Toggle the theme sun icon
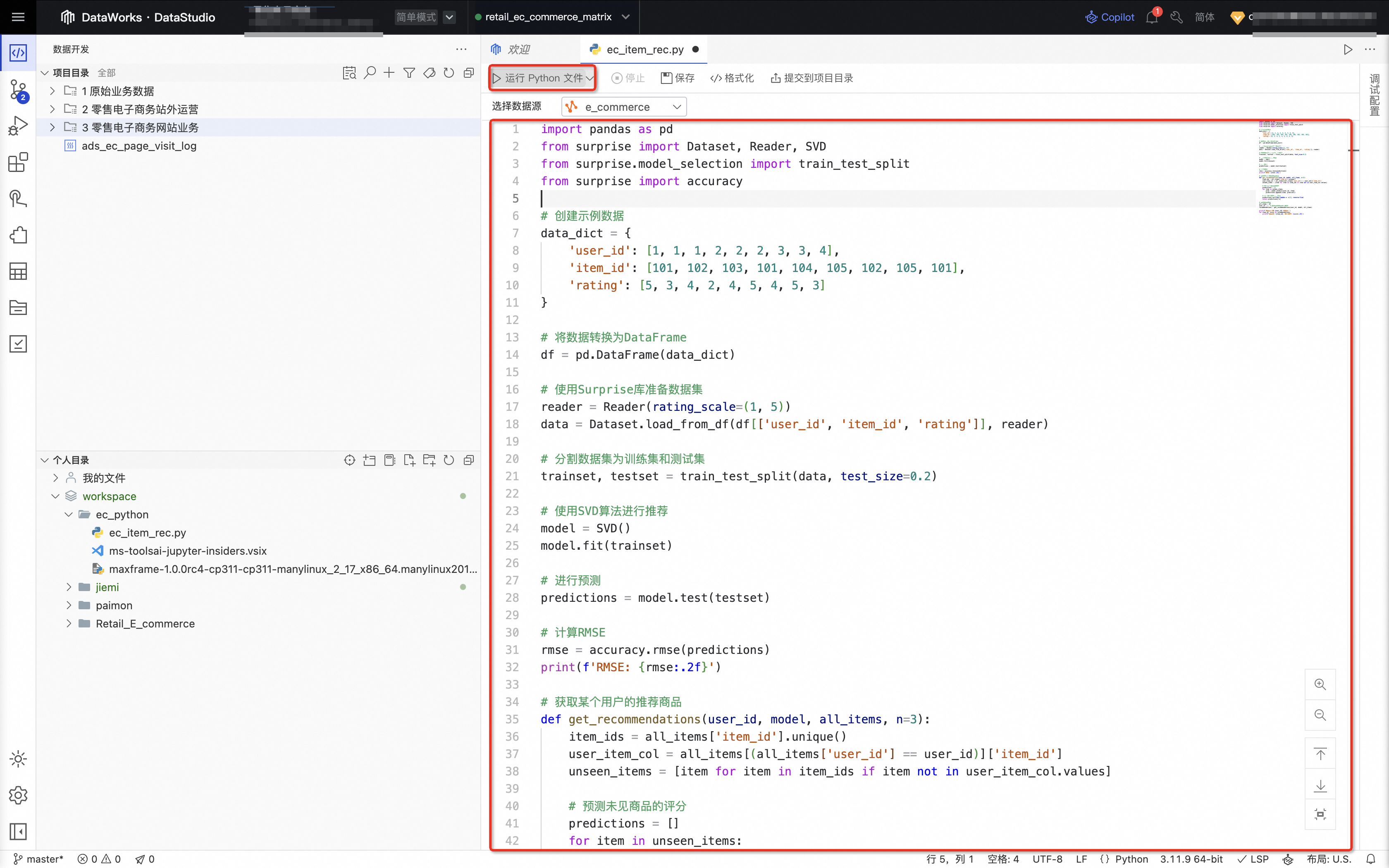Screen dimensions: 1389x868 (18, 759)
